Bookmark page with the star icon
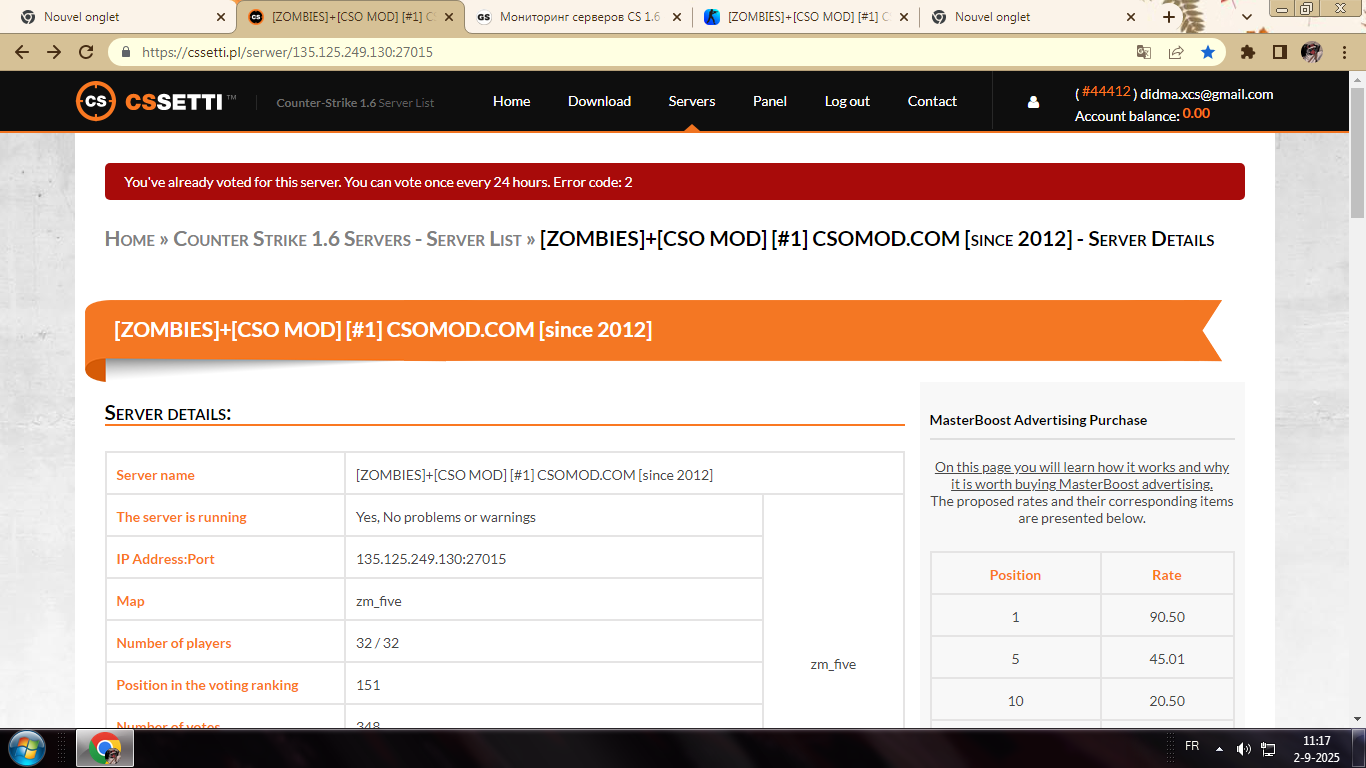1366x768 pixels. [x=1208, y=52]
